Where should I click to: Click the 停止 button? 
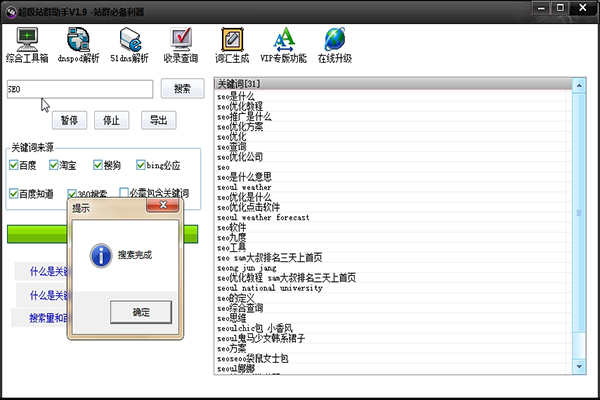click(x=111, y=120)
